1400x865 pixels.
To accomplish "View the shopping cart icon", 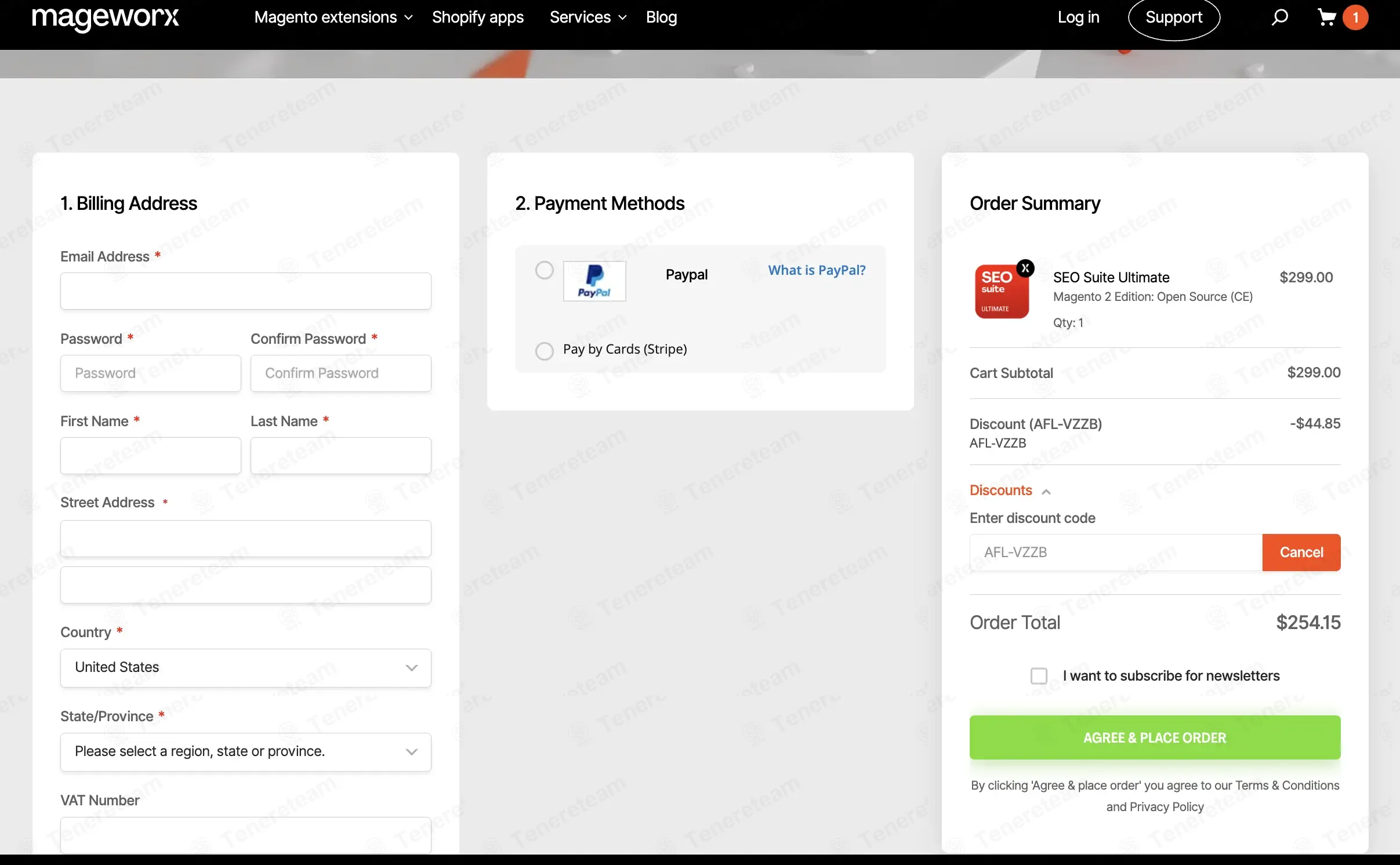I will tap(1326, 17).
